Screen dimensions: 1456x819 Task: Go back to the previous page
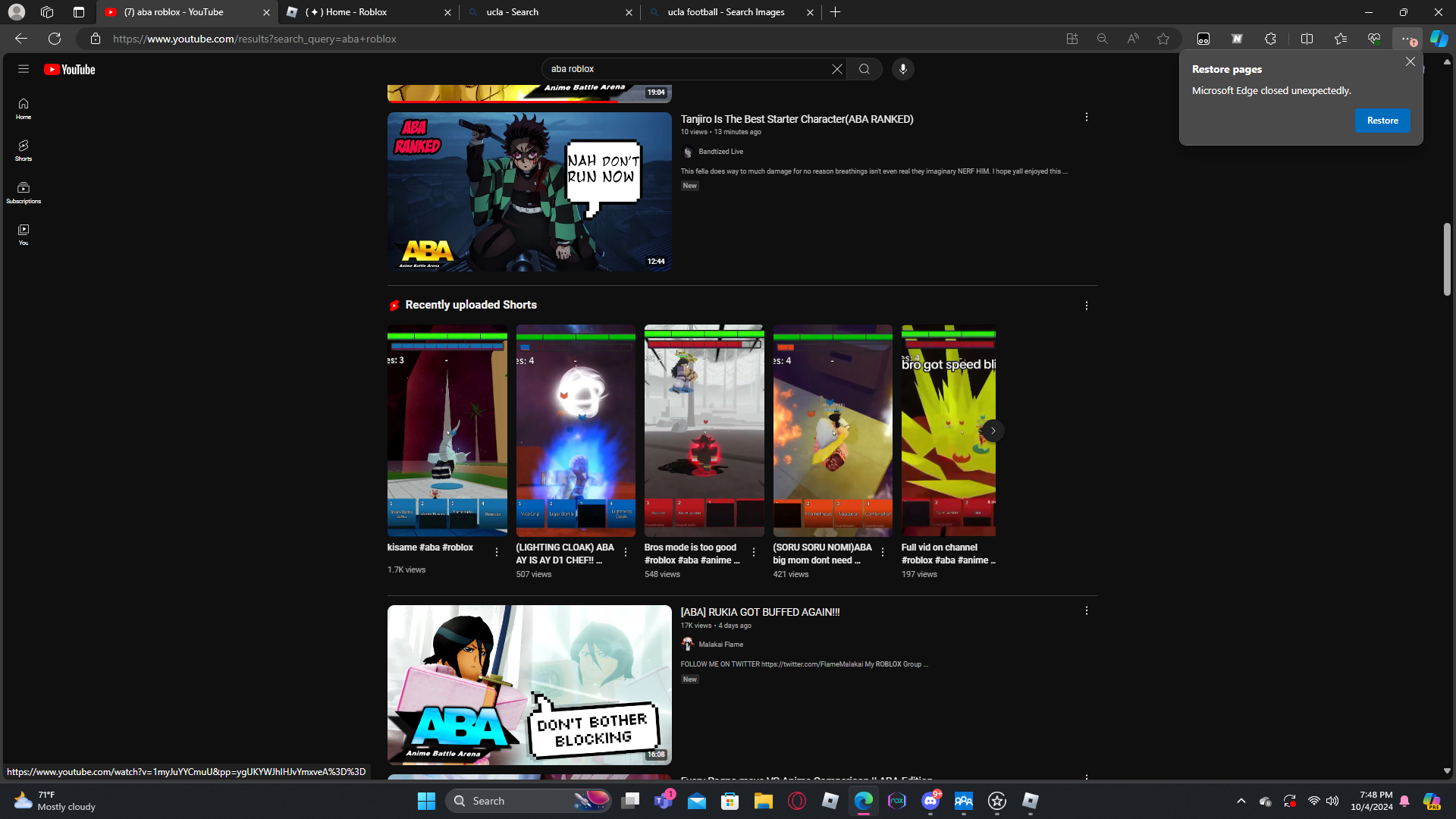point(21,39)
